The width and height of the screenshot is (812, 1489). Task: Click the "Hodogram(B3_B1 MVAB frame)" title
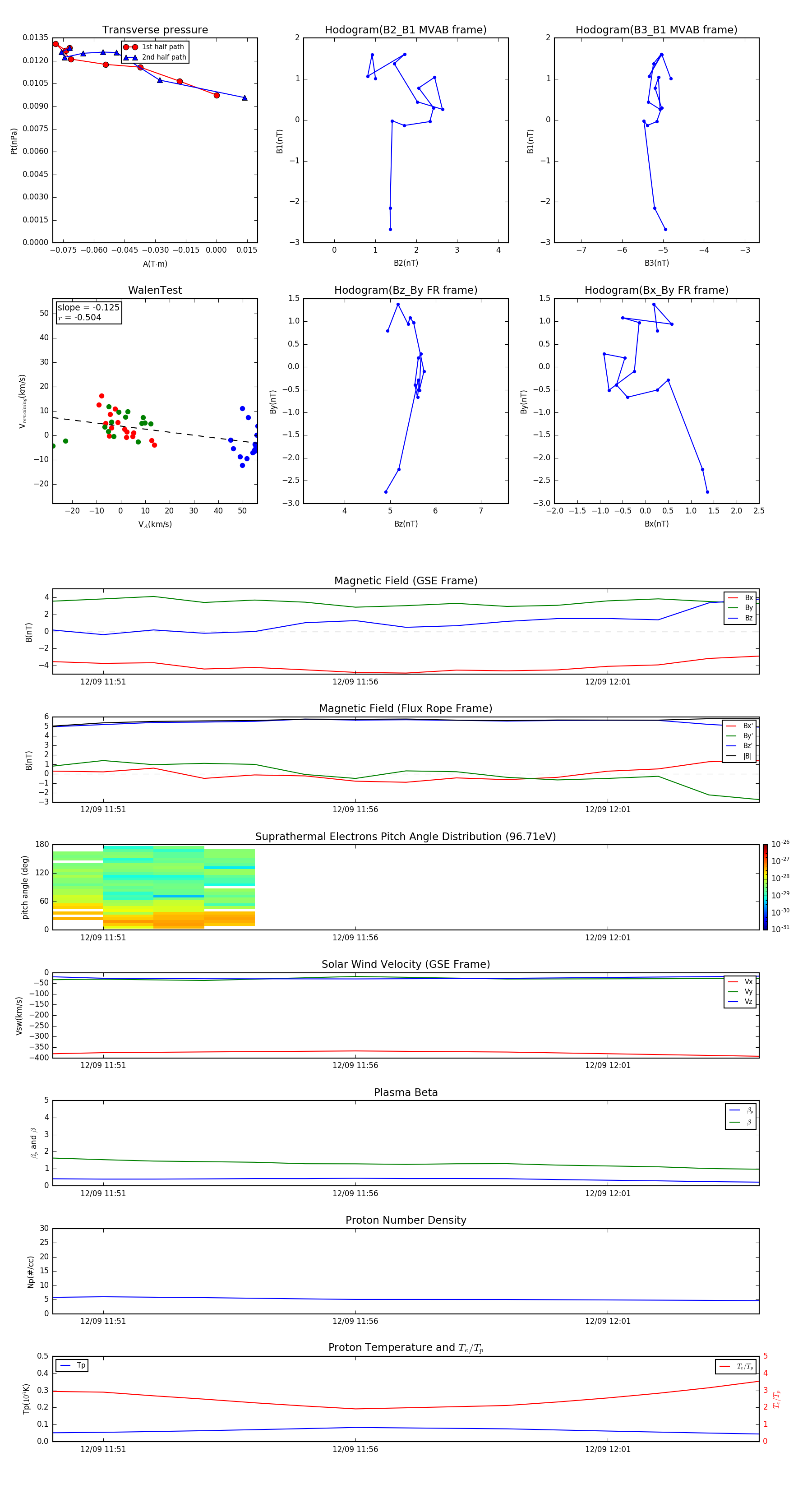pos(656,29)
